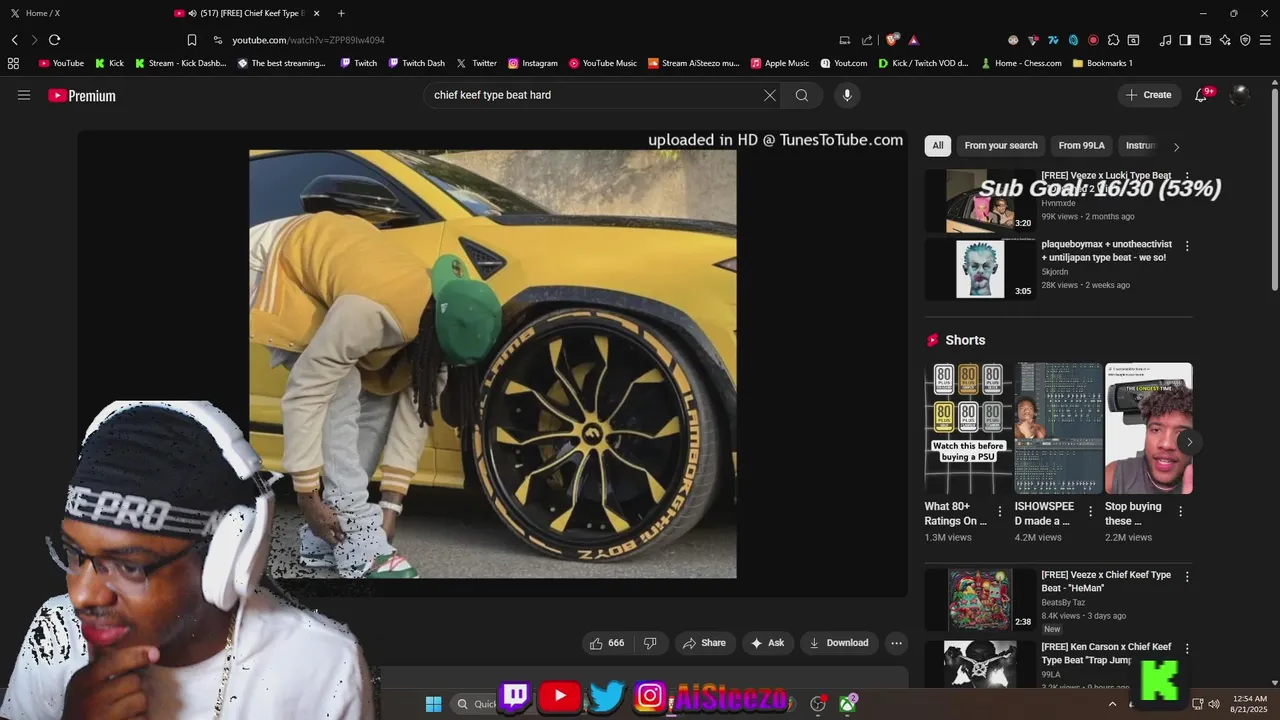Image resolution: width=1280 pixels, height=720 pixels.
Task: Open options for Veeze x Lucki video
Action: (1187, 177)
